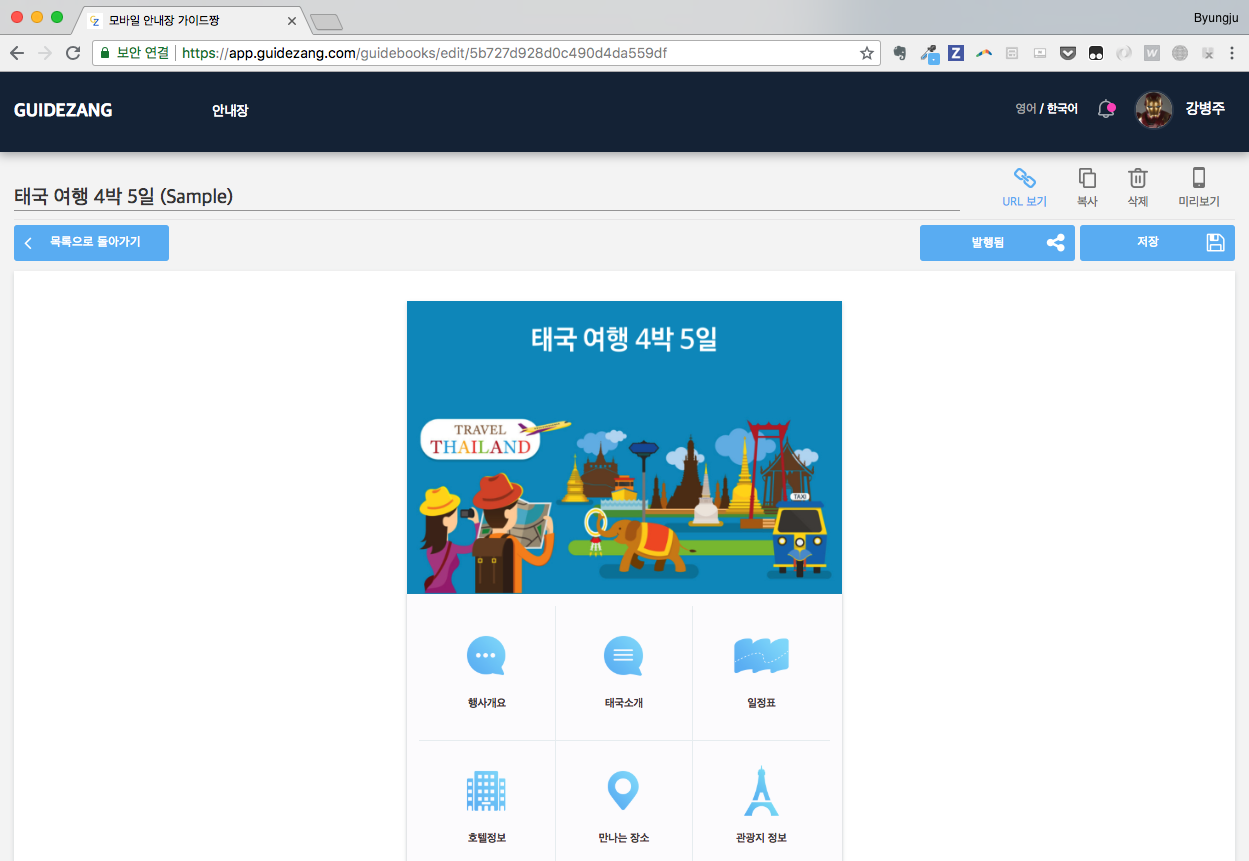Open the 미리보기 mobile preview icon
This screenshot has width=1249, height=861.
click(x=1199, y=178)
